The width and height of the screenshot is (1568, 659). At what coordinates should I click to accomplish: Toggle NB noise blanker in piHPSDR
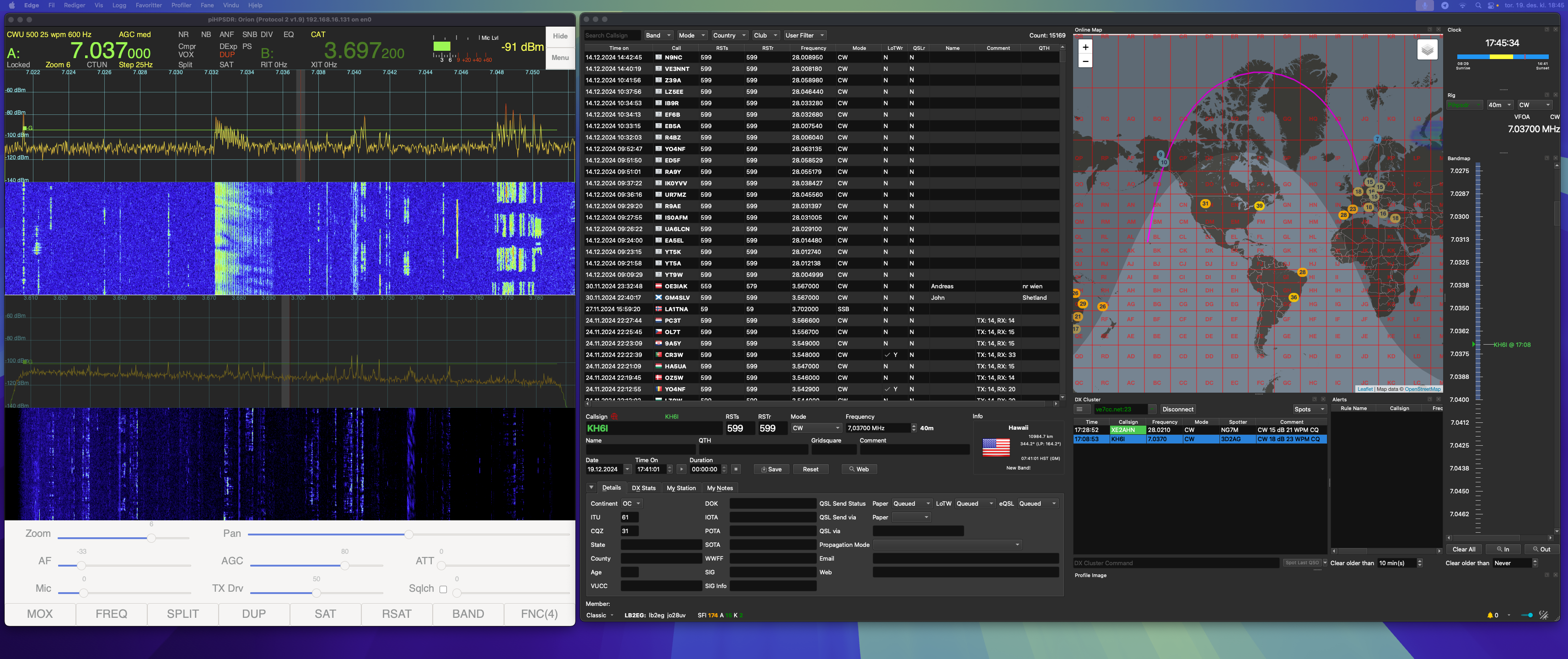[x=206, y=35]
